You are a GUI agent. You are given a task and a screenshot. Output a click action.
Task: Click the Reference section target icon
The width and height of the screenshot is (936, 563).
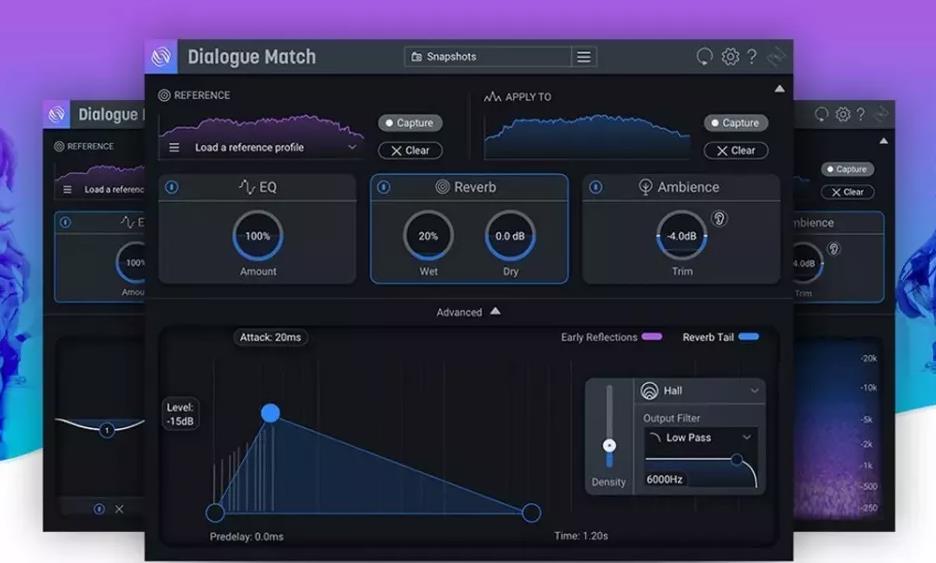164,95
